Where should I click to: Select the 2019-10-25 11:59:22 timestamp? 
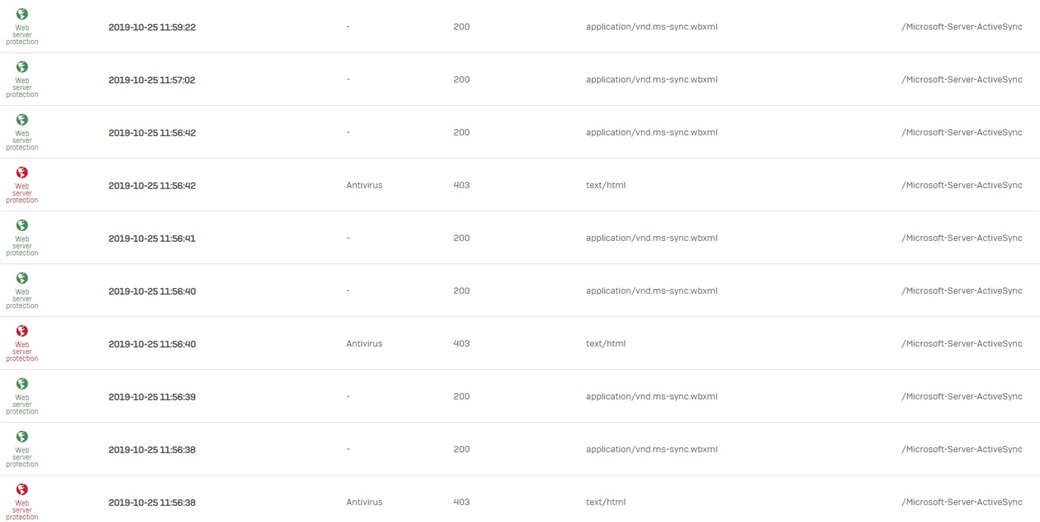coord(152,27)
